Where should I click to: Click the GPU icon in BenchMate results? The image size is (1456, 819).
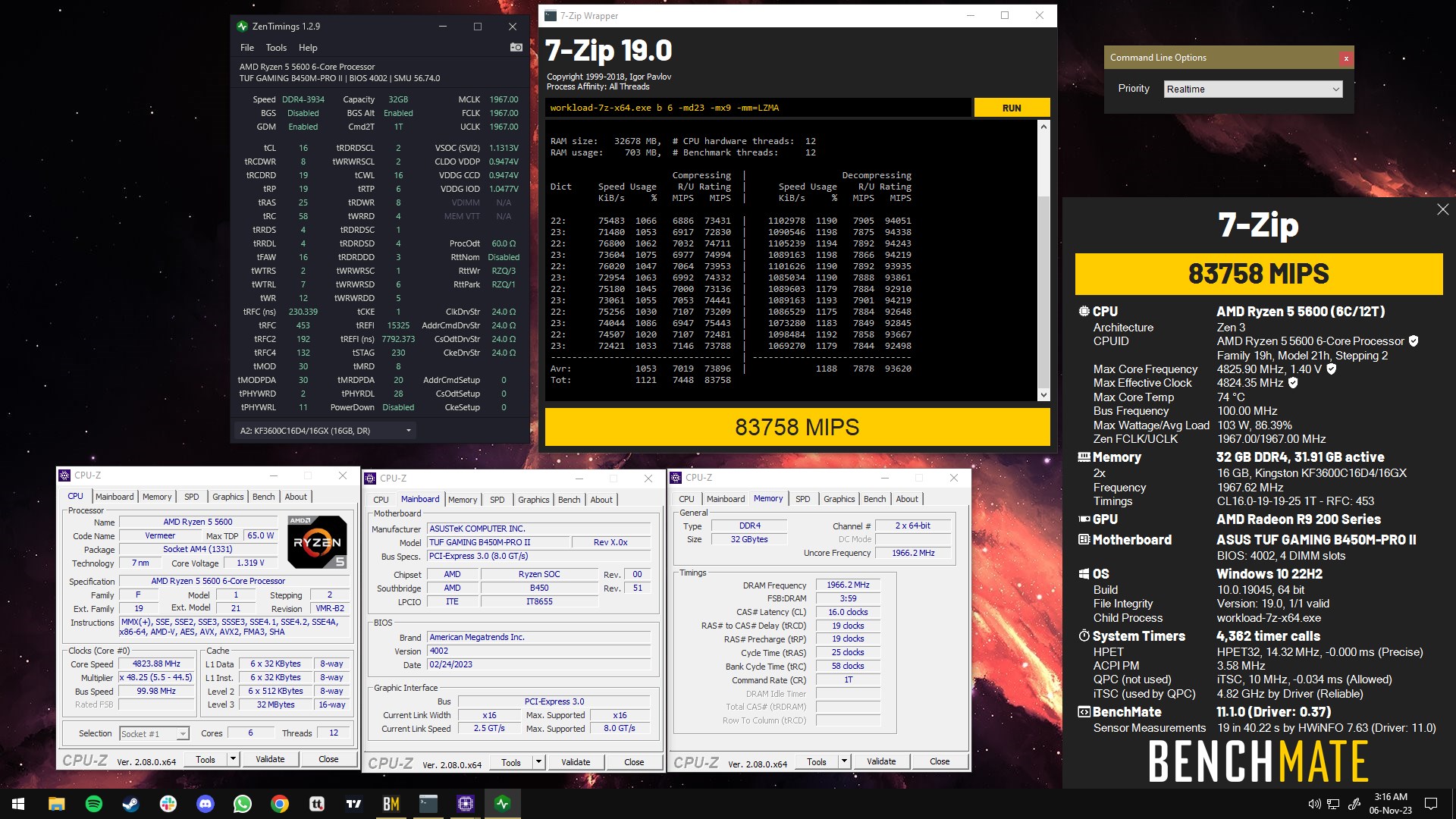point(1084,519)
